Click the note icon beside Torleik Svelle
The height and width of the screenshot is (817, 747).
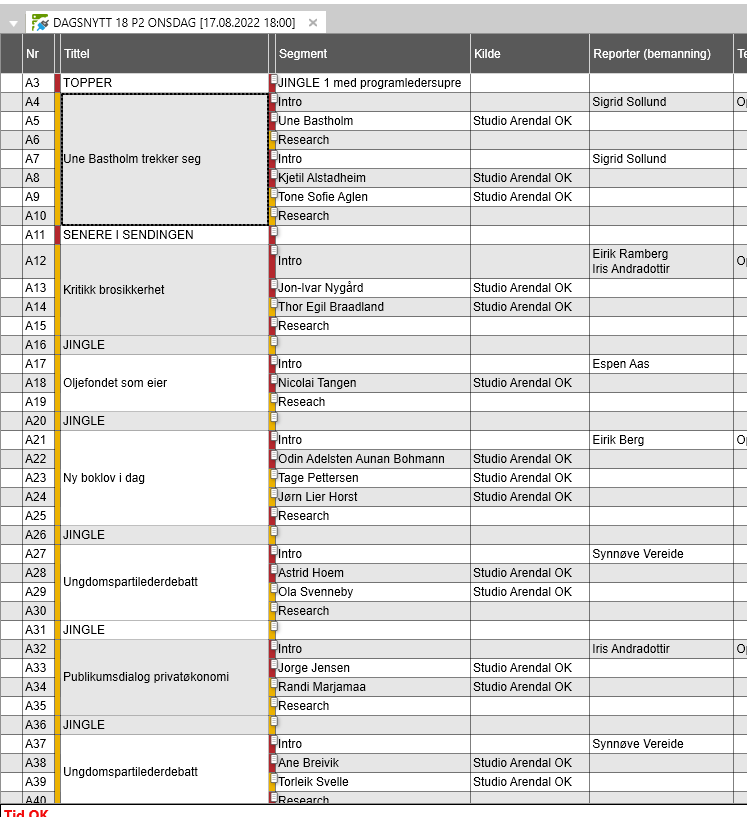[273, 778]
